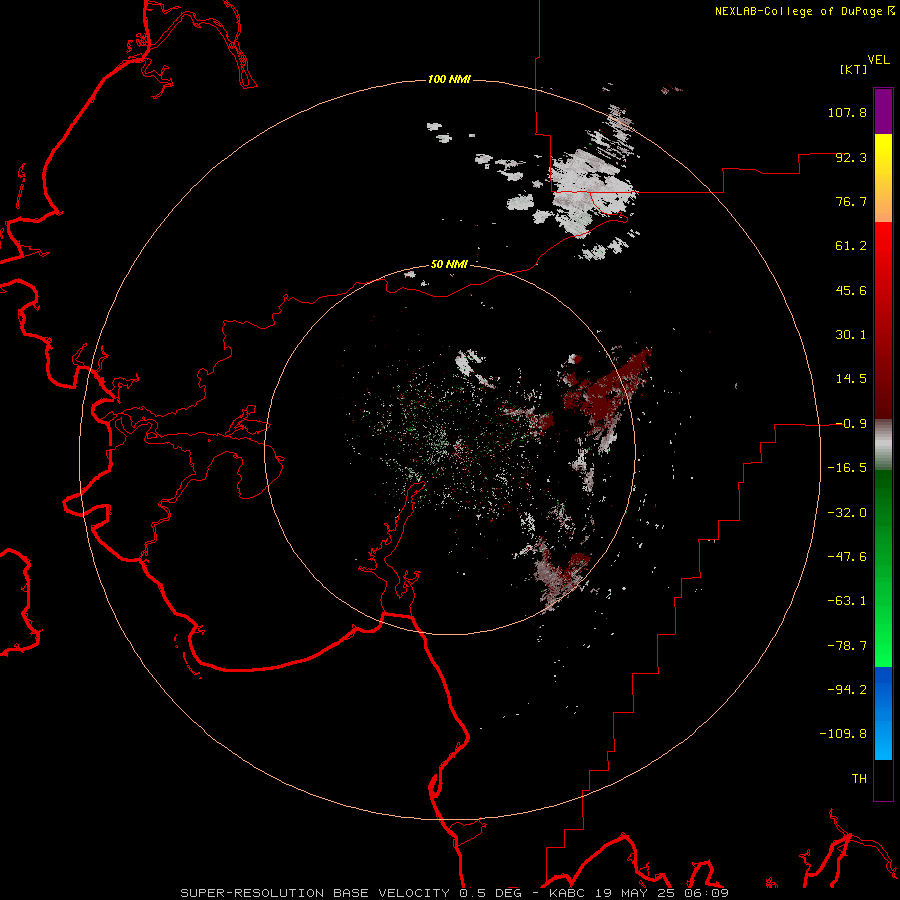Pick the gray near-zero segment of color bar
The height and width of the screenshot is (900, 900).
click(883, 445)
